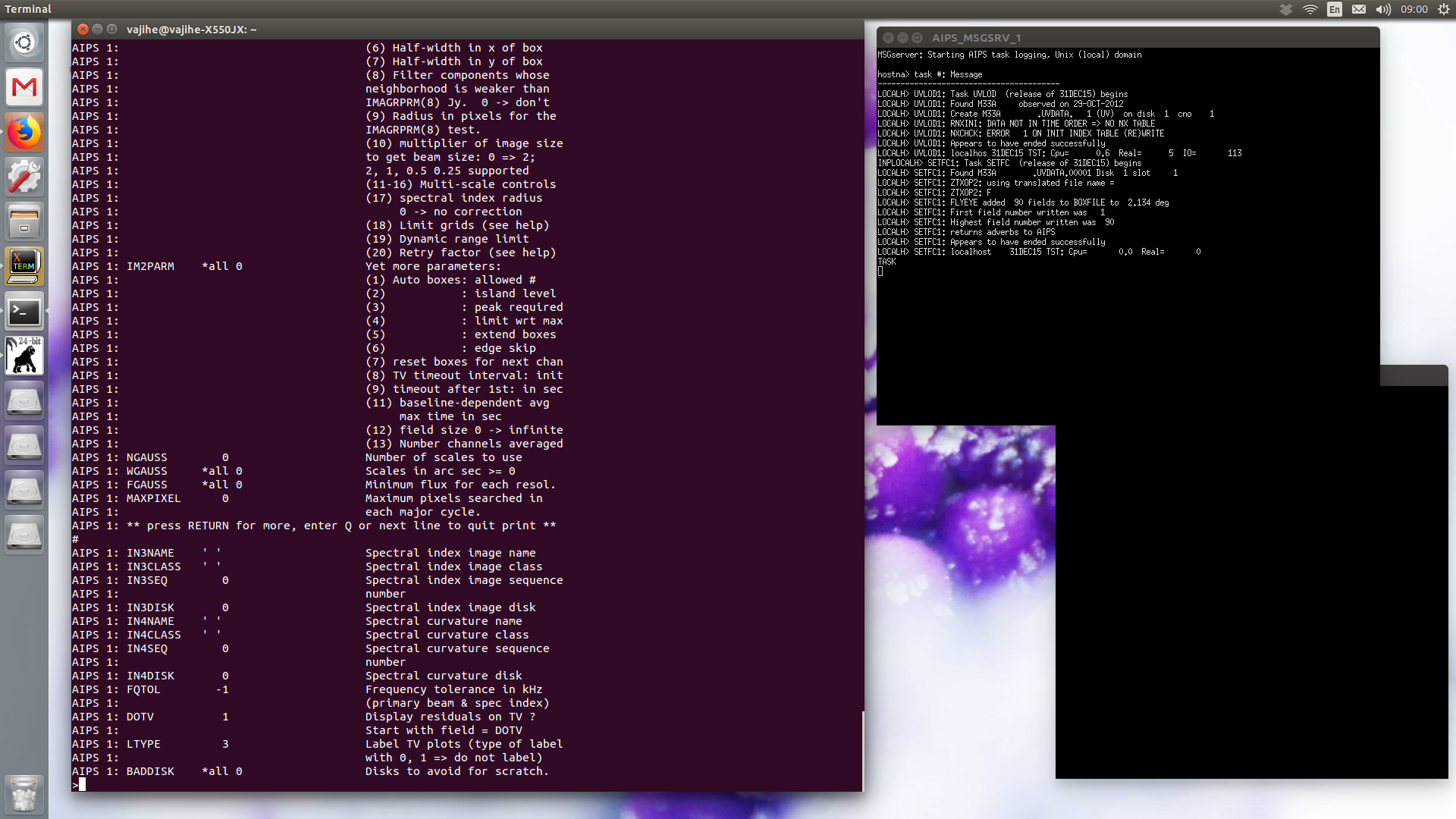Open System Settings wrench icon
The image size is (1456, 819).
[24, 177]
